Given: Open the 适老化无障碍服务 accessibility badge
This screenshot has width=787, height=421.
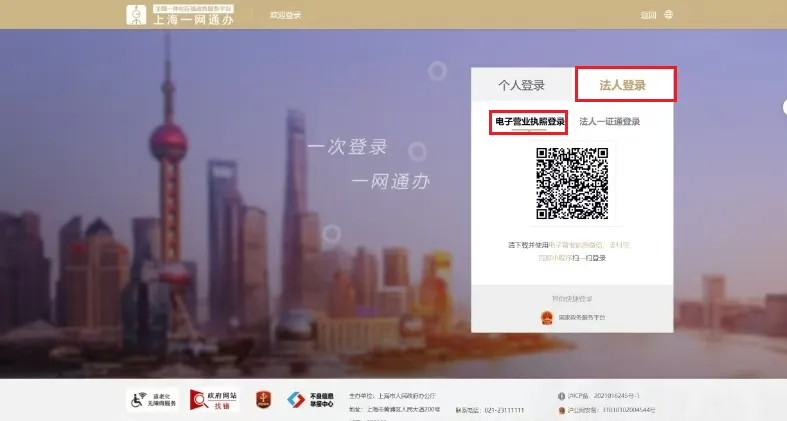Looking at the screenshot, I should pos(152,400).
